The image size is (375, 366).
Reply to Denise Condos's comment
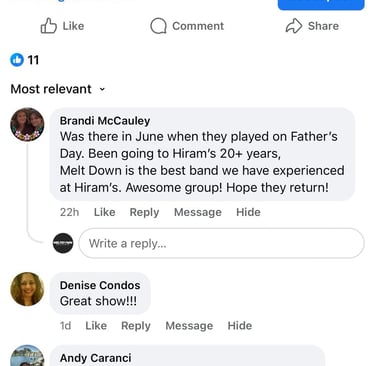[x=136, y=325]
